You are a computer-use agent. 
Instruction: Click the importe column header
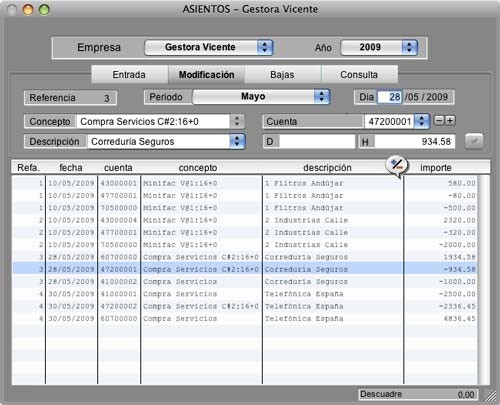[436, 168]
